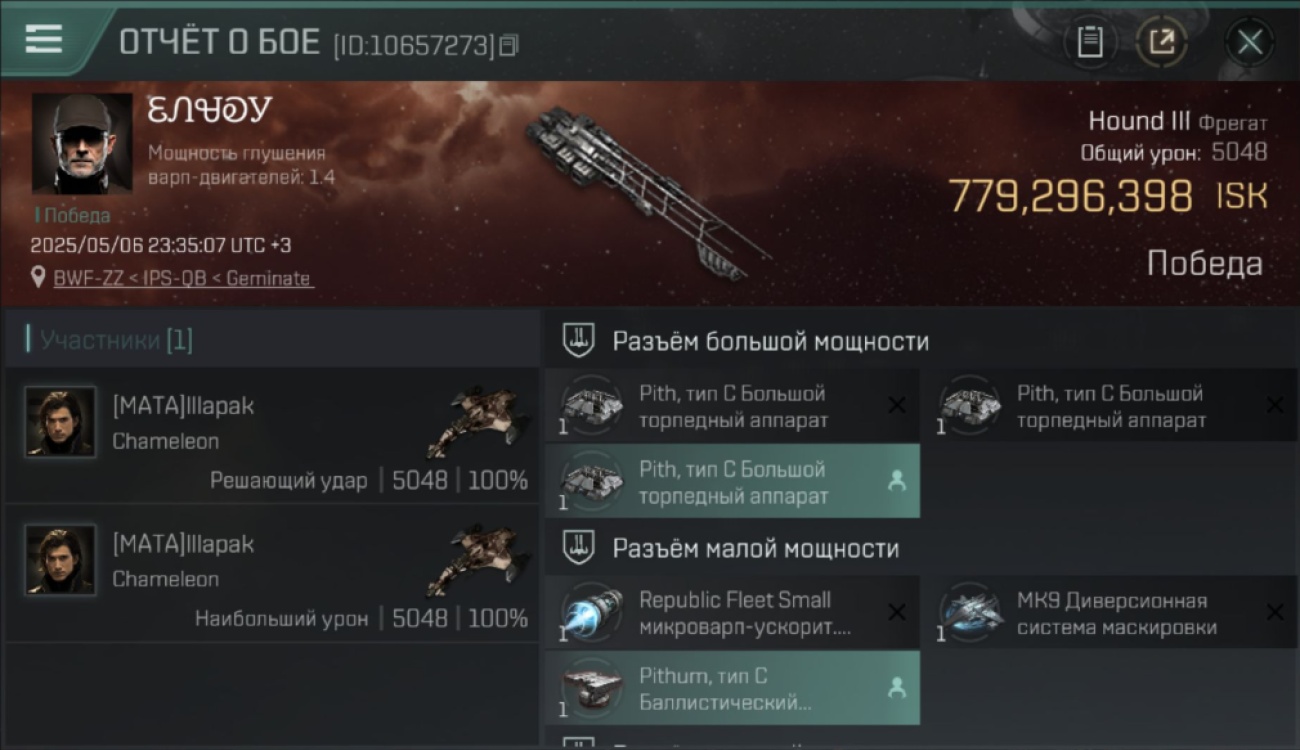The width and height of the screenshot is (1300, 750).
Task: Copy the battle report ID icon
Action: (509, 45)
